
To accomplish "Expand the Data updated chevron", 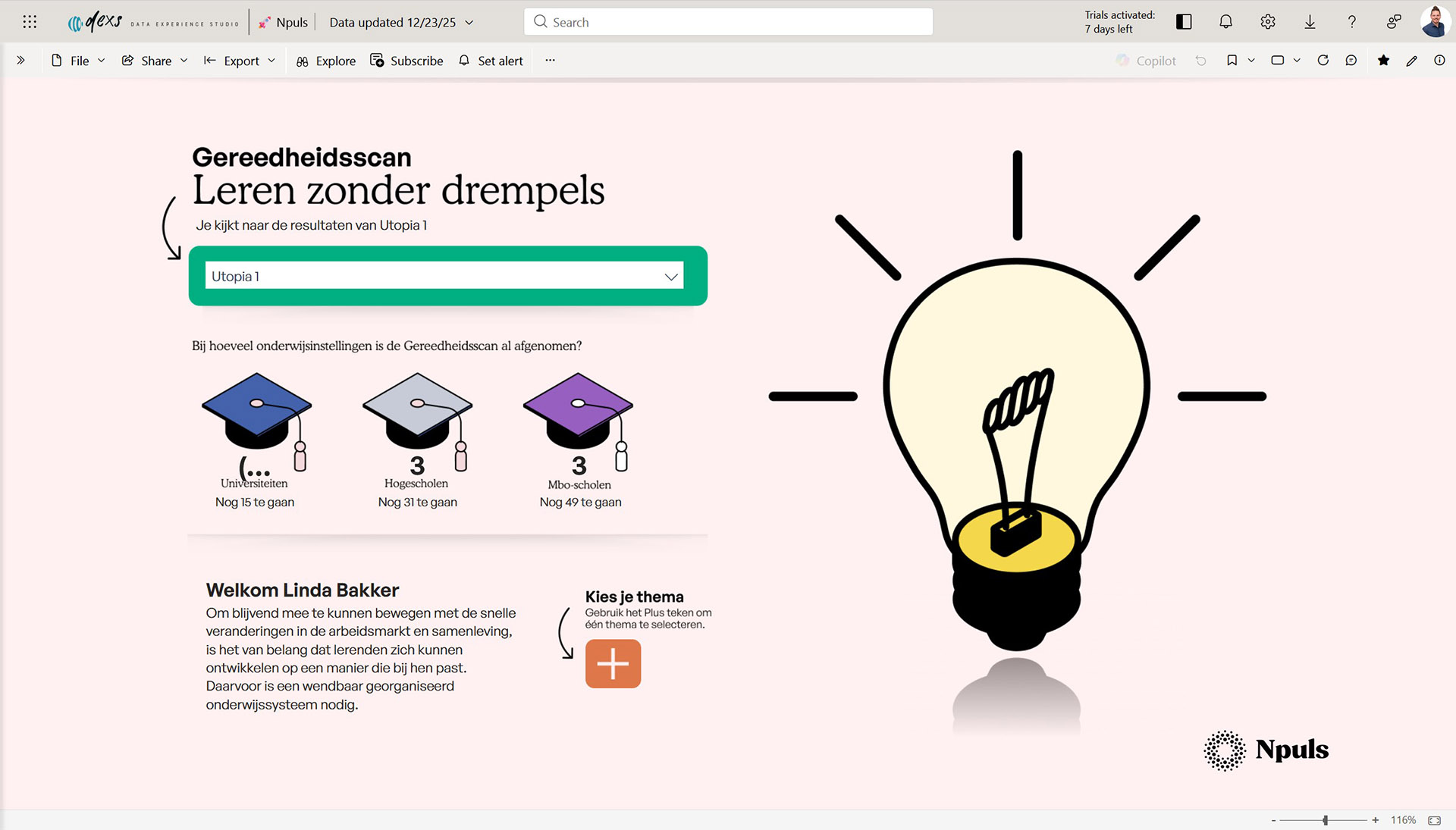I will tap(469, 23).
